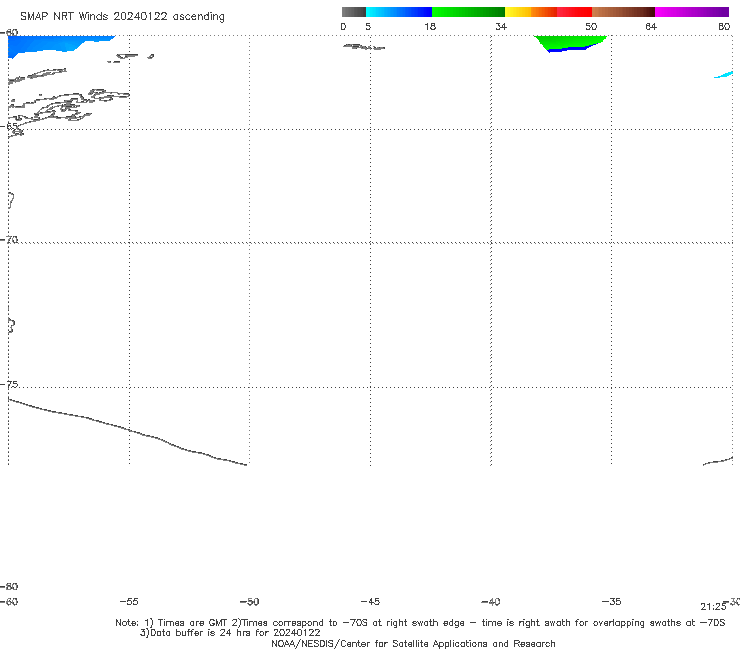Click the "NOAA/NESDIS/Center for Satellite Applications and Research" credit
This screenshot has width=740, height=650.
(413, 643)
